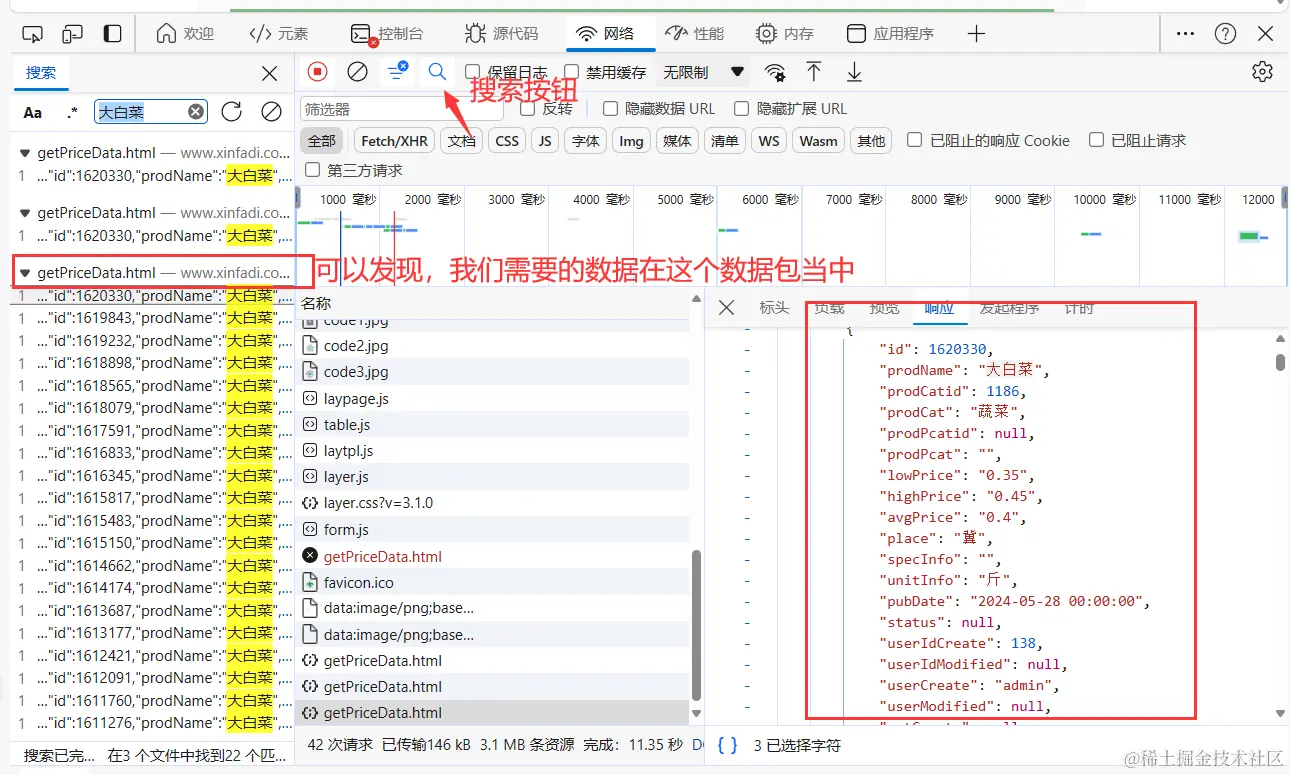Open the Performance (性能) tab

pos(694,34)
